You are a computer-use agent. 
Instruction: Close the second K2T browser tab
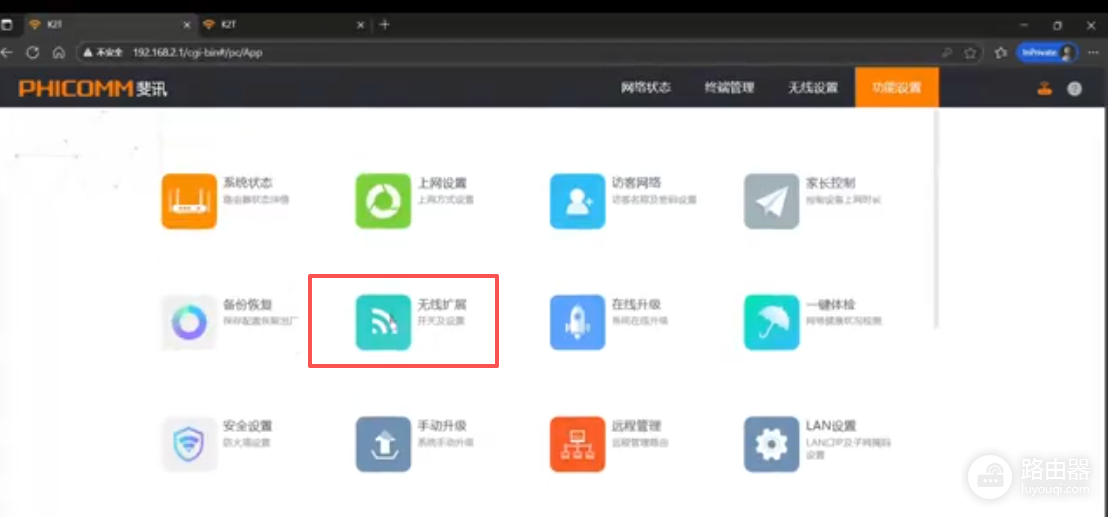[360, 25]
